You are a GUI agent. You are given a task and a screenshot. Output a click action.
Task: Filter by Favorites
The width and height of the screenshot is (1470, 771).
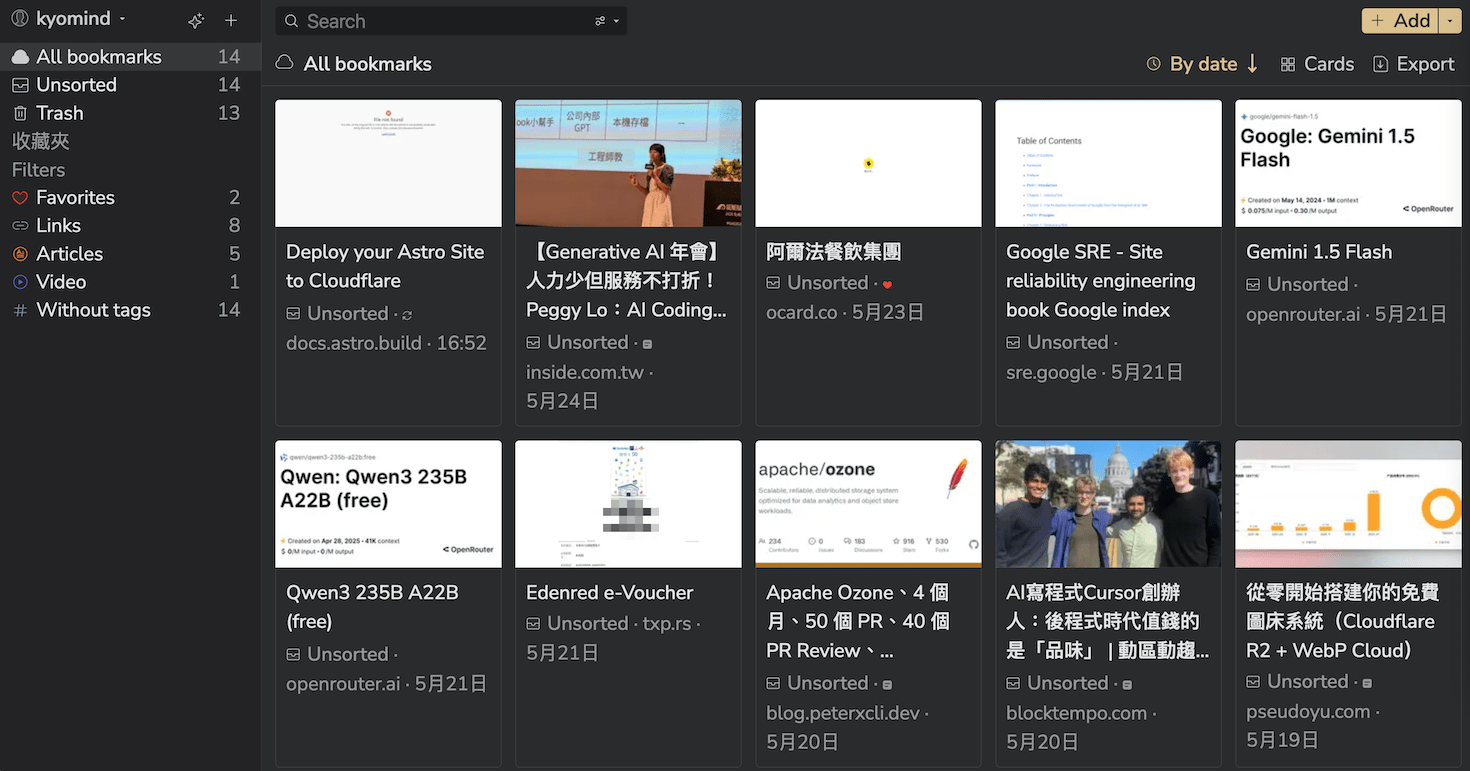click(x=130, y=197)
